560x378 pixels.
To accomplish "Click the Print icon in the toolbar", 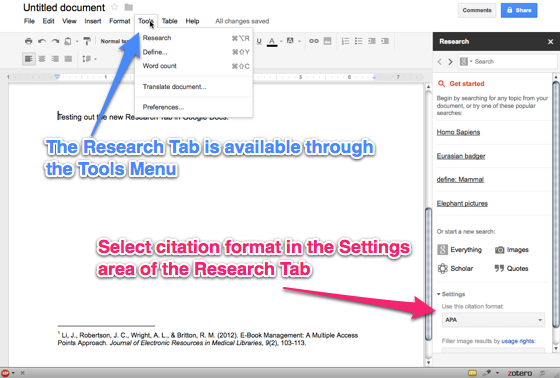I will click(x=29, y=41).
